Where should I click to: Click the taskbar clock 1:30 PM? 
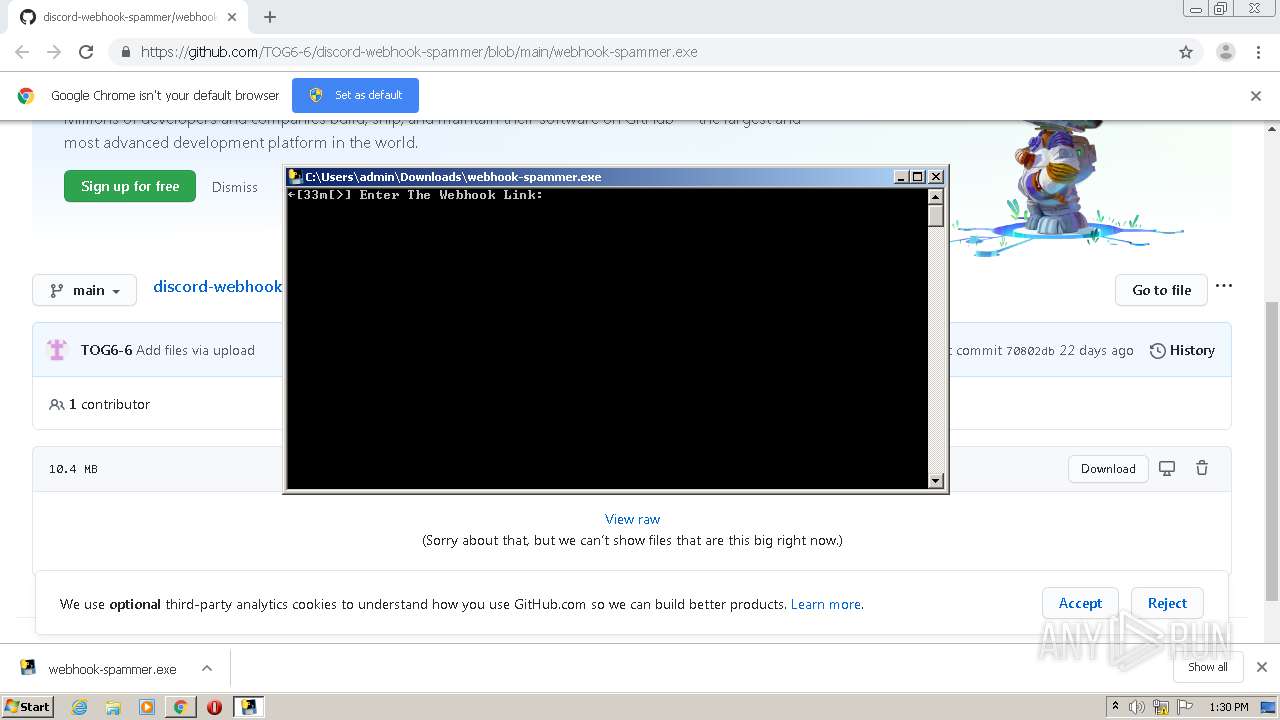[x=1228, y=707]
